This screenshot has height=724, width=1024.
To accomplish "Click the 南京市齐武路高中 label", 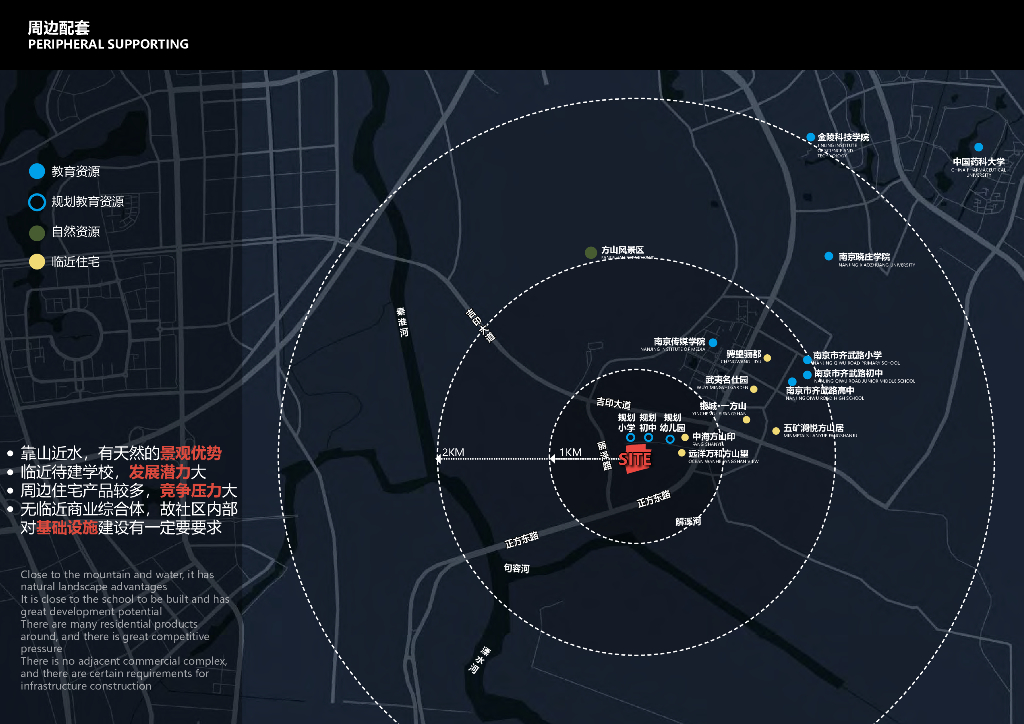I will (x=820, y=390).
